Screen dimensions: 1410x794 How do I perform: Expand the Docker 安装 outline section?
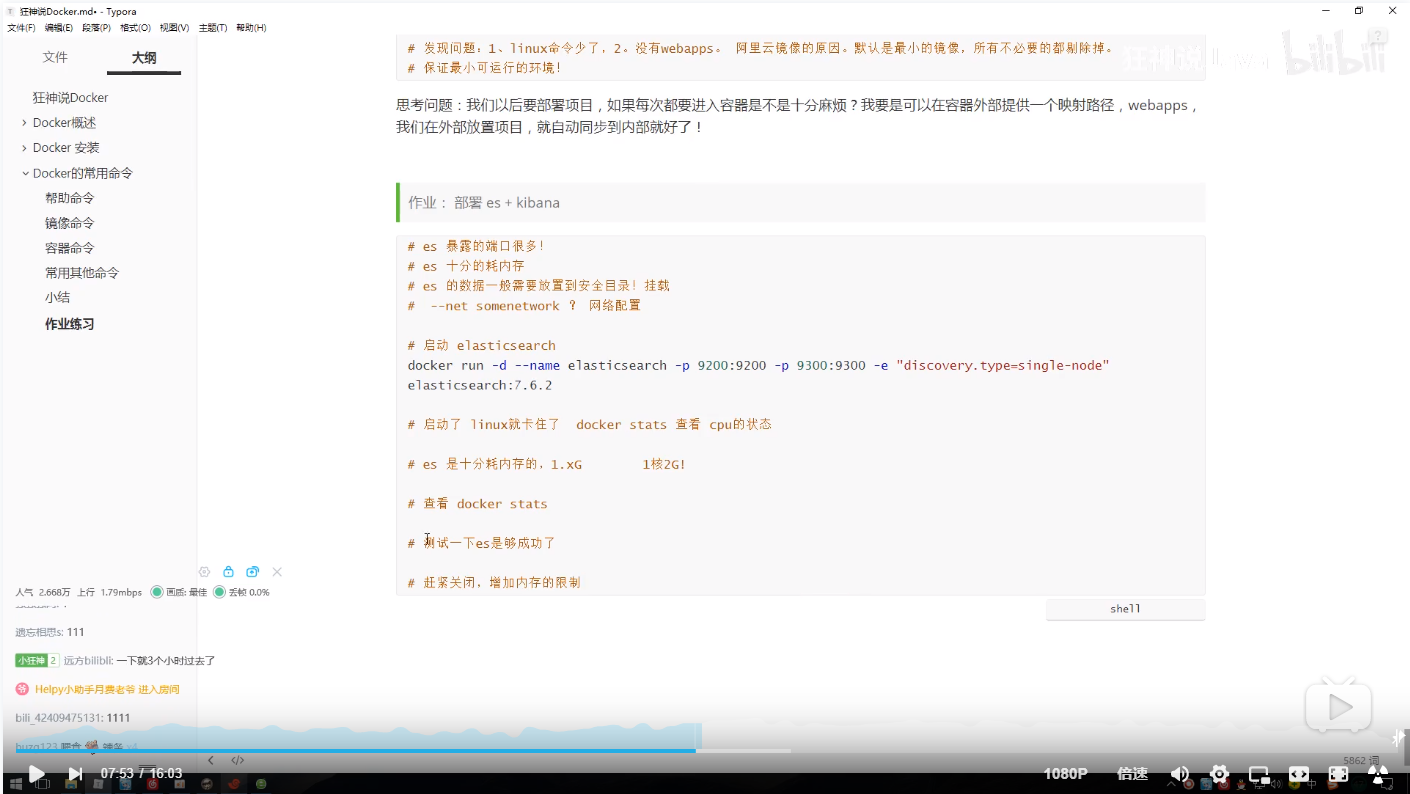pyautogui.click(x=24, y=148)
